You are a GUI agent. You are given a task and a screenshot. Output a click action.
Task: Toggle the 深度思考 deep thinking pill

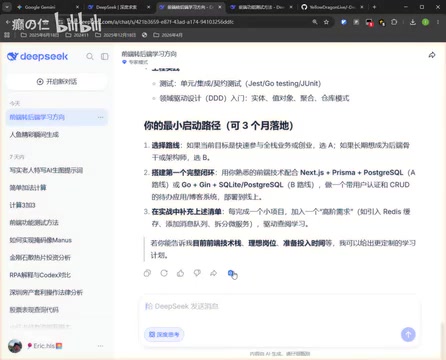pos(164,334)
